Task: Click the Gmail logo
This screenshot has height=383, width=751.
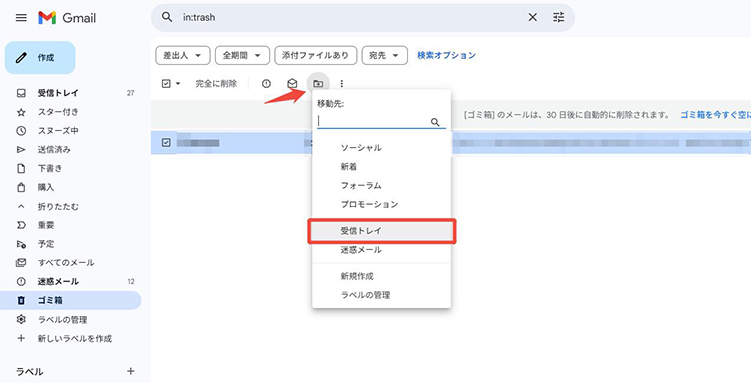Action: (x=67, y=18)
